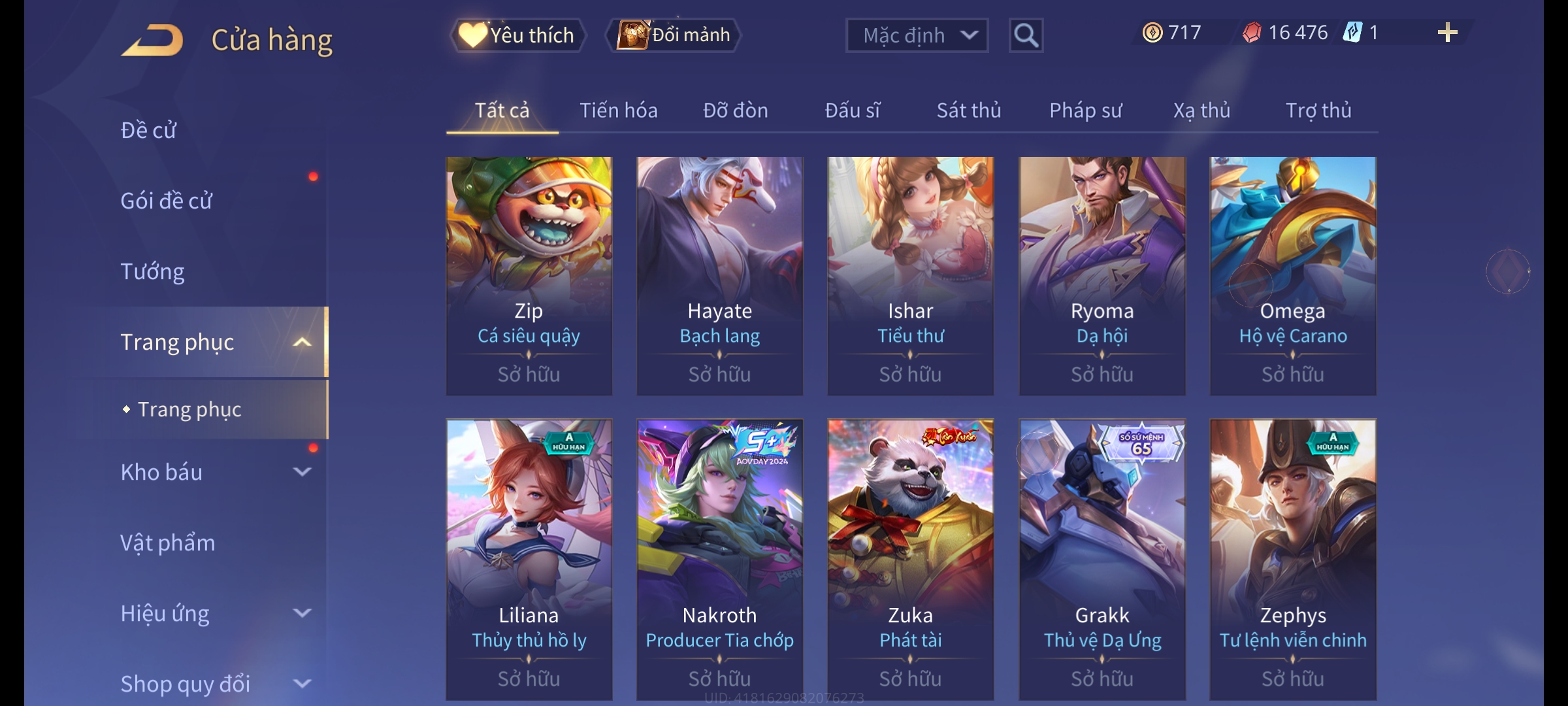Expand the Kho báu section
The height and width of the screenshot is (706, 1568).
[302, 471]
